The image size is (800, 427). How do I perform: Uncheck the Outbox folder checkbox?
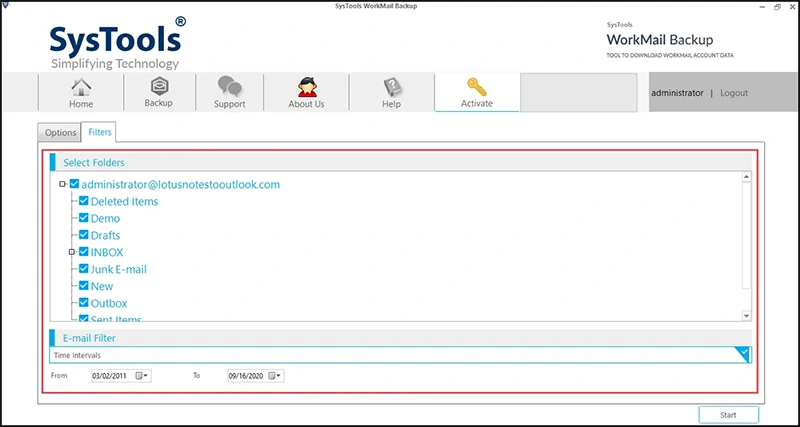click(84, 303)
